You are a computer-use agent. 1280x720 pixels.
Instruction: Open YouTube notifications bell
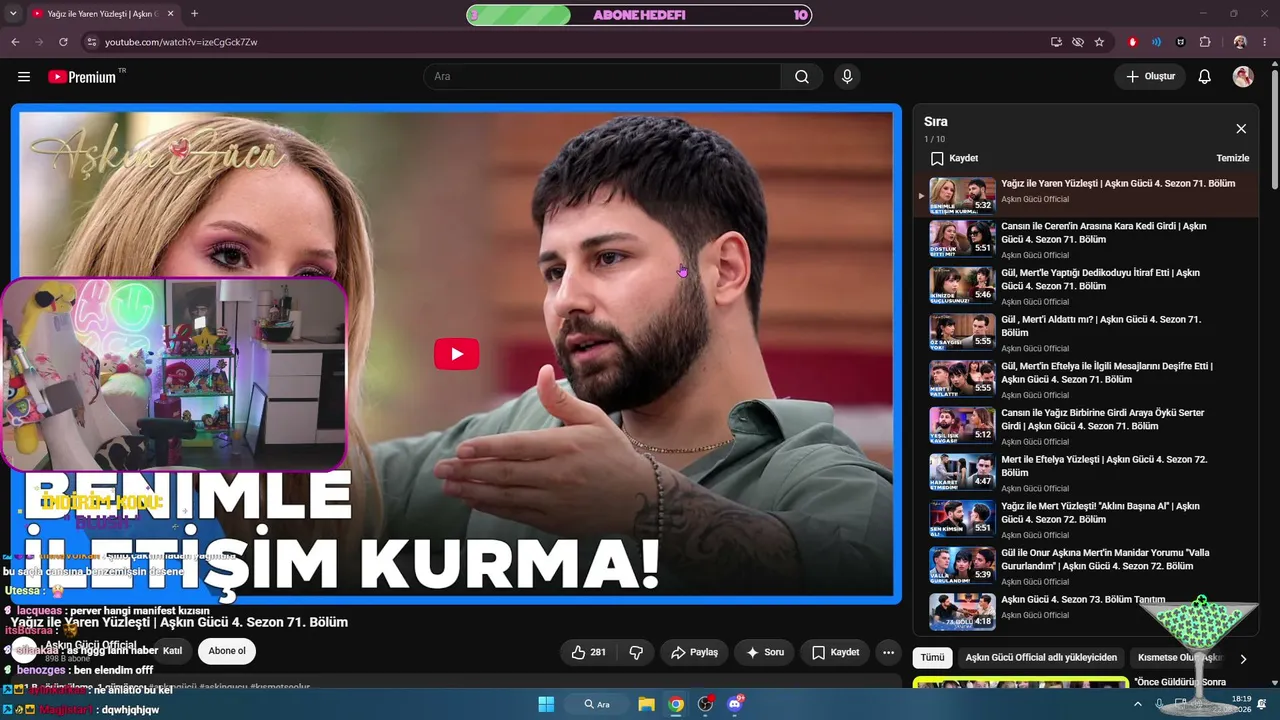(1205, 77)
